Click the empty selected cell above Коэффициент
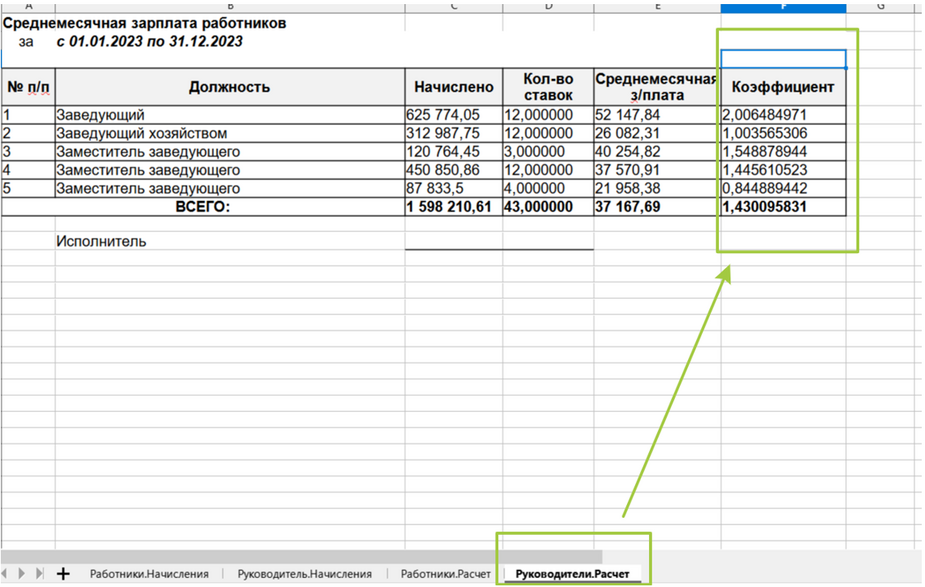Viewport: 925px width, 587px height. [783, 59]
